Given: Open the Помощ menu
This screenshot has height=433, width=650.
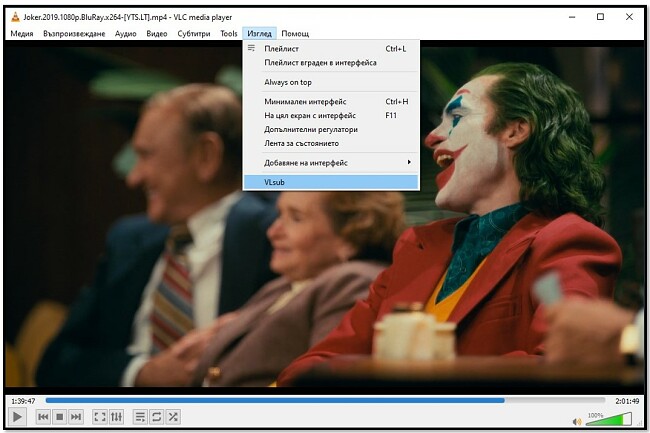Looking at the screenshot, I should pyautogui.click(x=295, y=34).
